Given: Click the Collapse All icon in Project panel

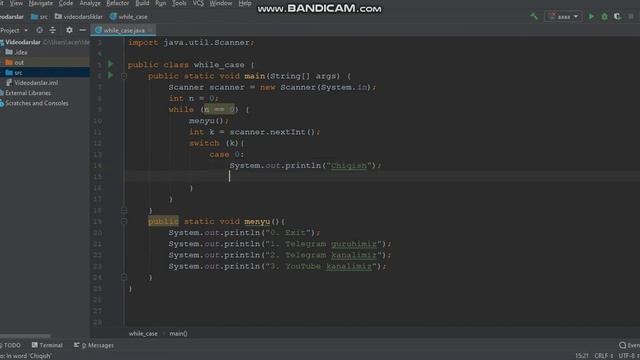Looking at the screenshot, I should point(53,30).
